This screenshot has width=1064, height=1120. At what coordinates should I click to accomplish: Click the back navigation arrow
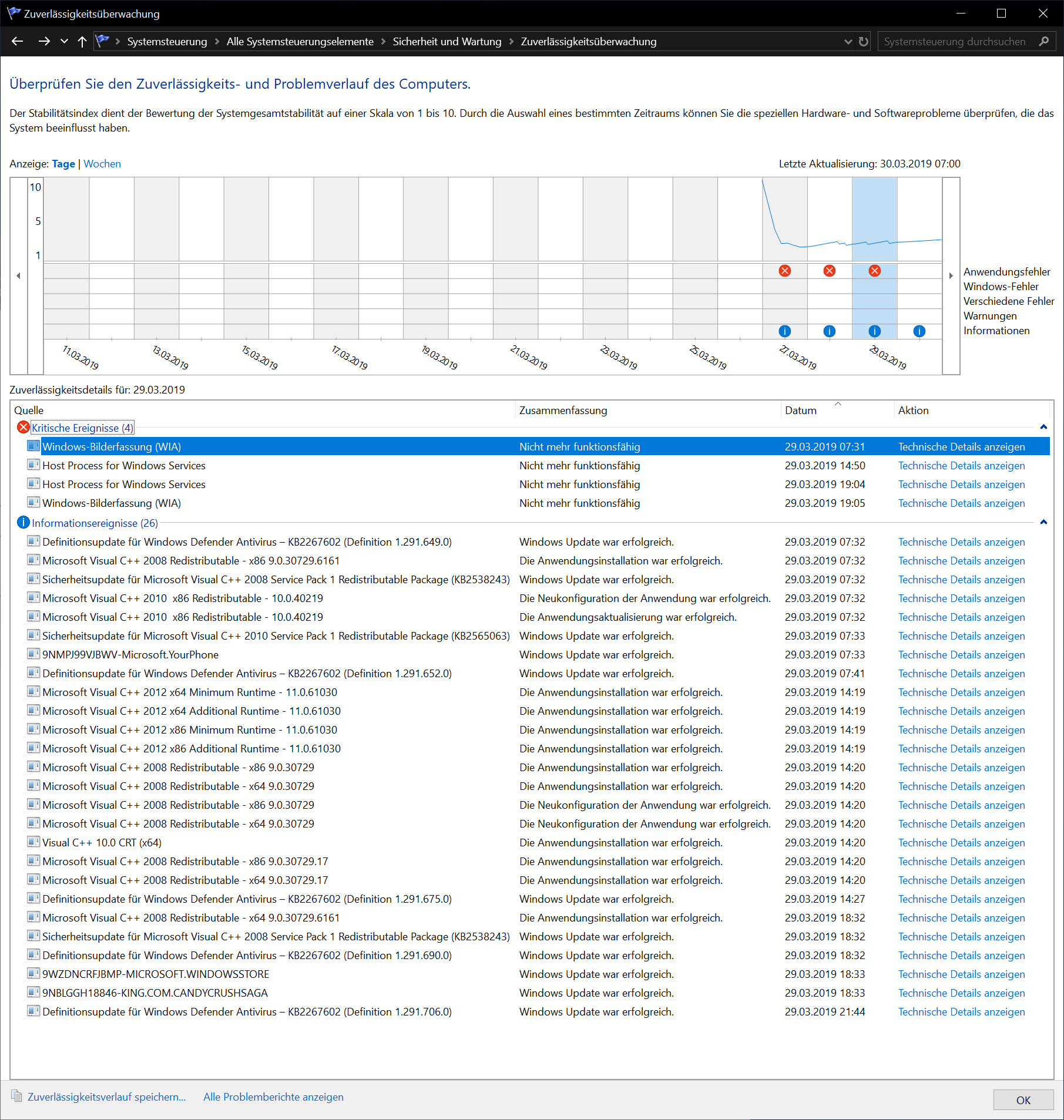pyautogui.click(x=18, y=41)
